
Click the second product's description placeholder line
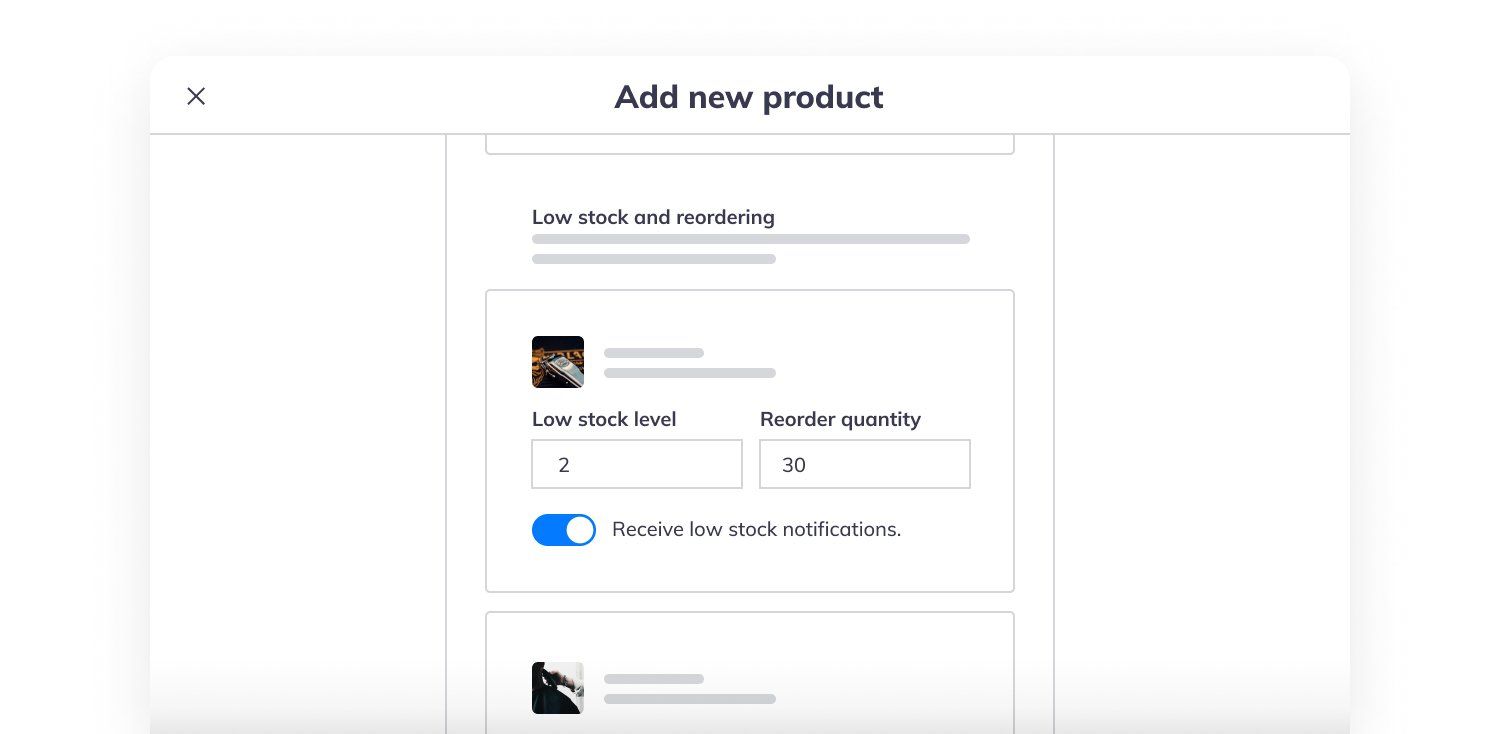(690, 699)
